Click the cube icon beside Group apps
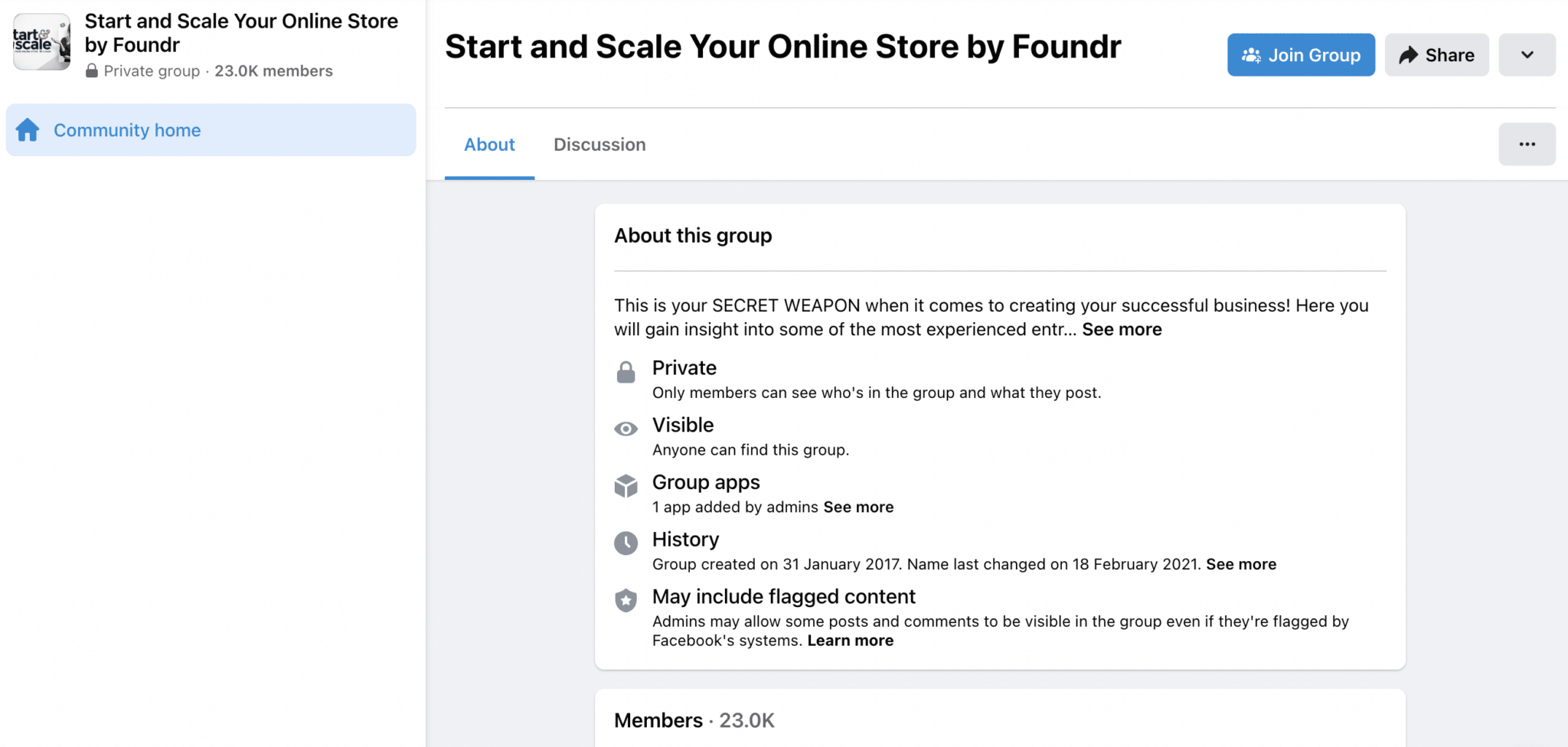 pyautogui.click(x=626, y=486)
